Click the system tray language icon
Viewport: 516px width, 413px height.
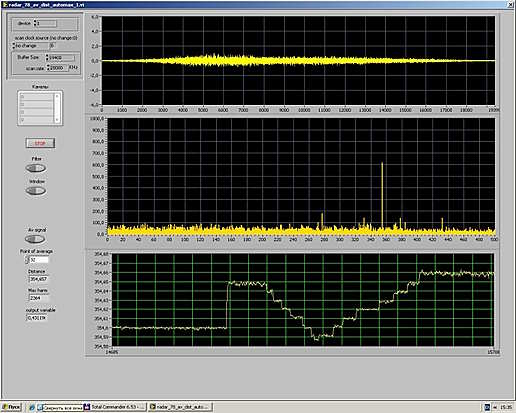coord(487,407)
